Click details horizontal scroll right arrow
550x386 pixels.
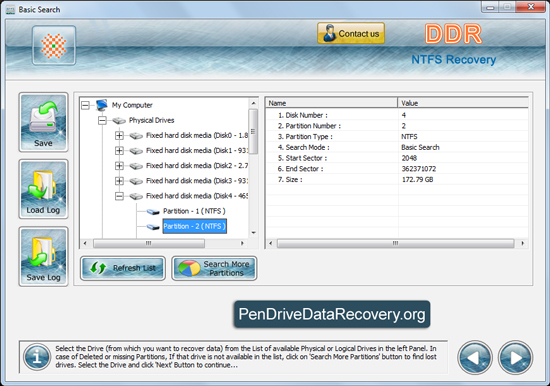click(523, 243)
